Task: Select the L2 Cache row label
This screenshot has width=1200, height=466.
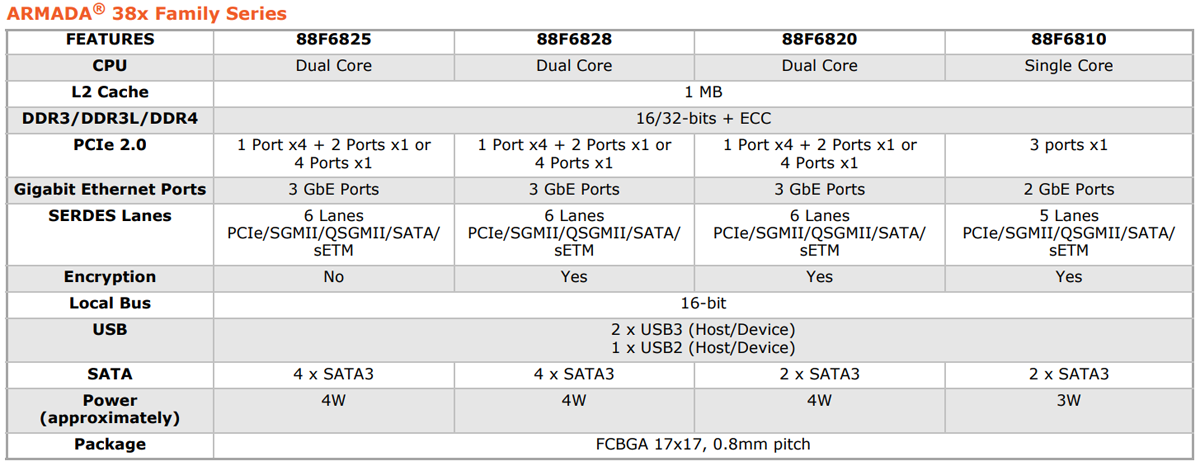Action: point(110,92)
